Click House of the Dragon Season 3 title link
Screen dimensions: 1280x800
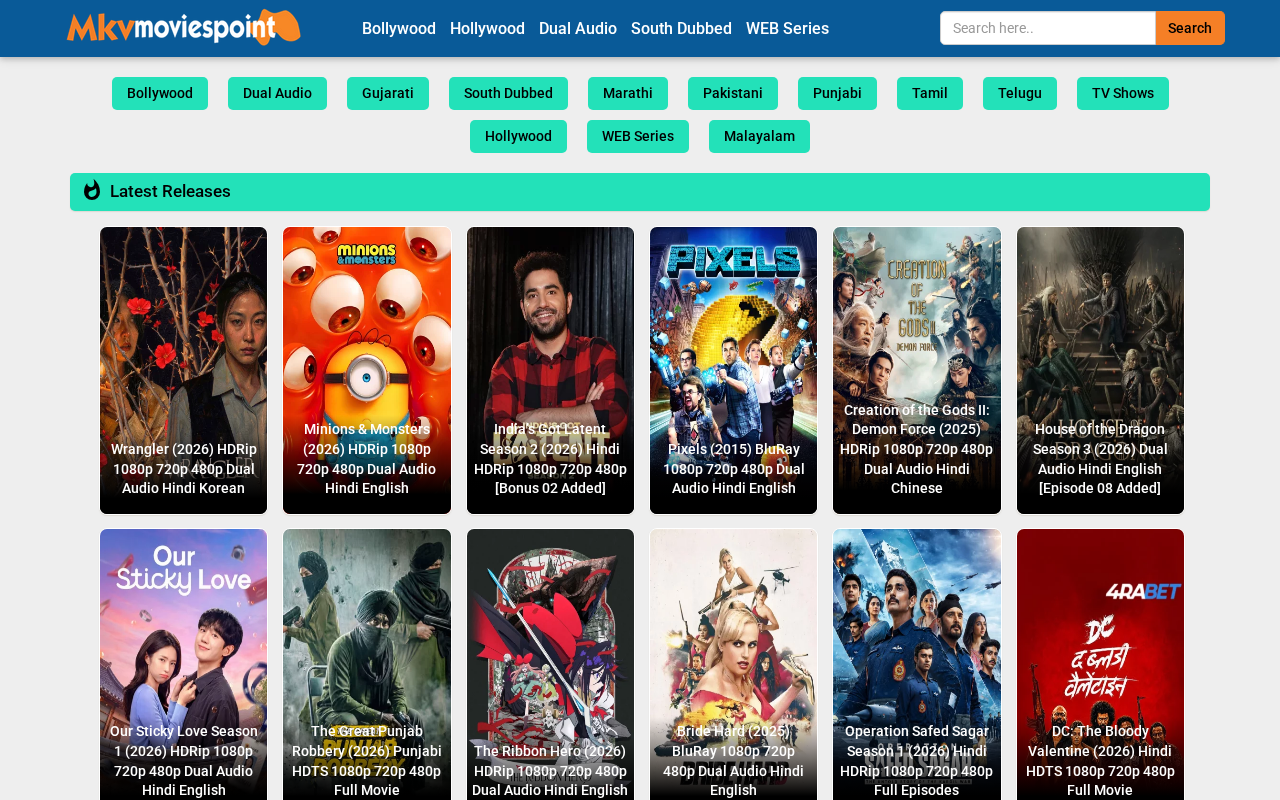(x=1100, y=459)
